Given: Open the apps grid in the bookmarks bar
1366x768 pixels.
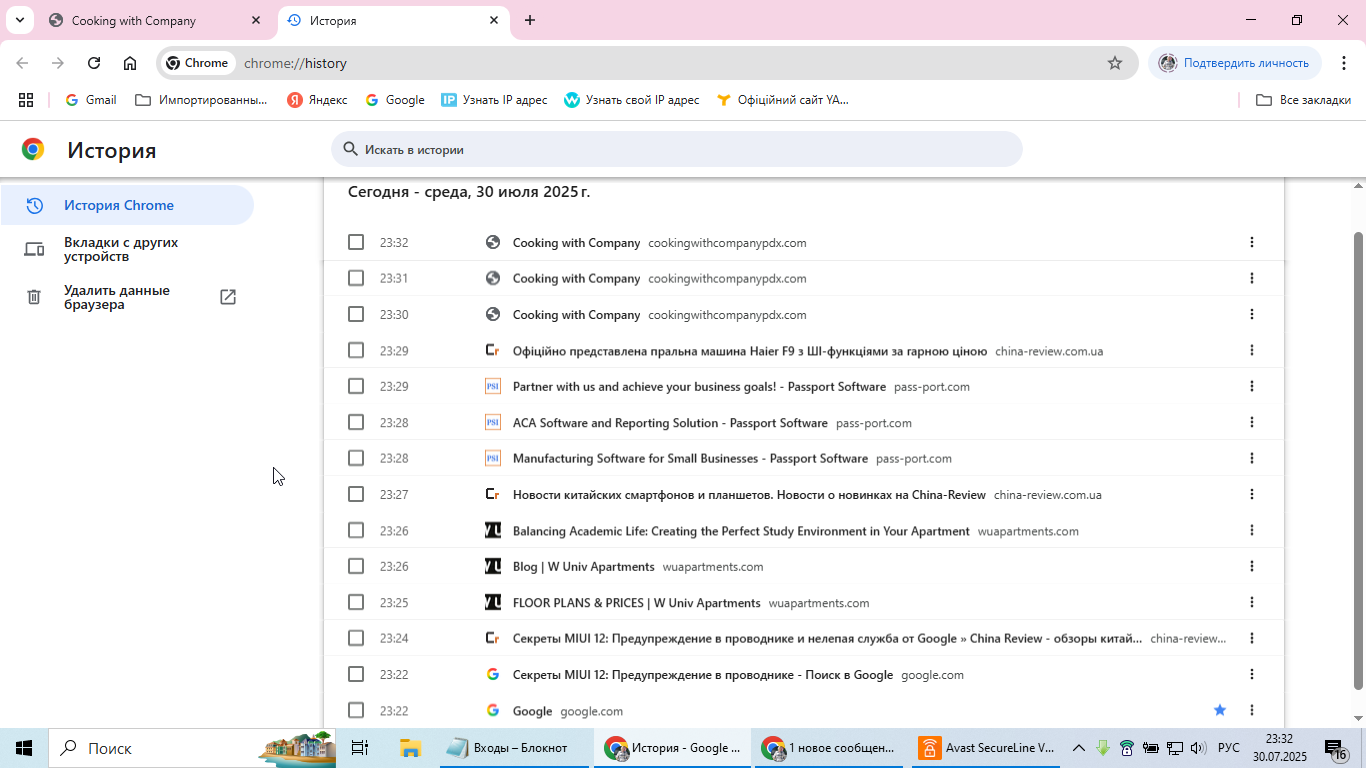Looking at the screenshot, I should click(26, 100).
